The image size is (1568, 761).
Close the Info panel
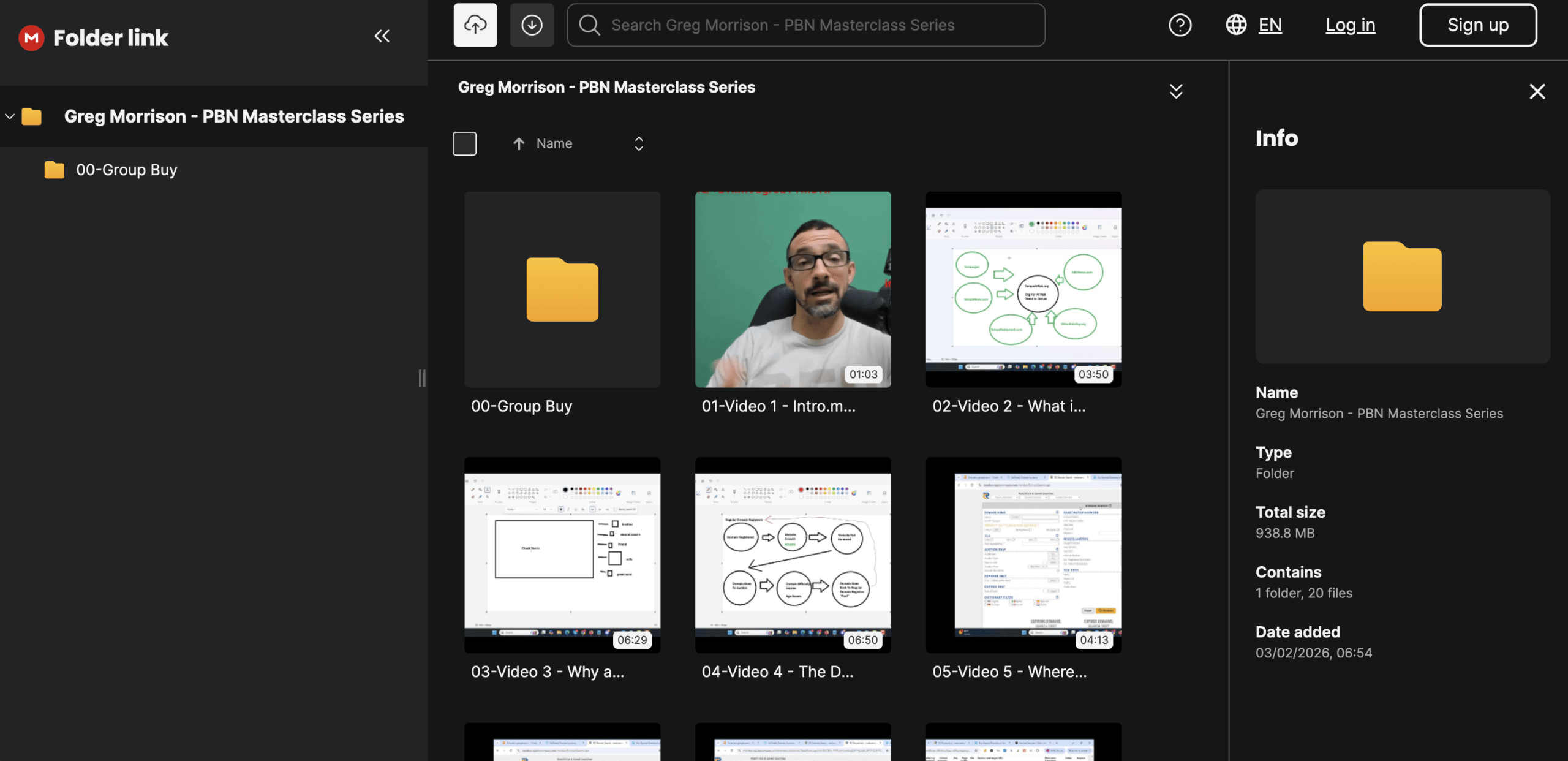coord(1537,92)
